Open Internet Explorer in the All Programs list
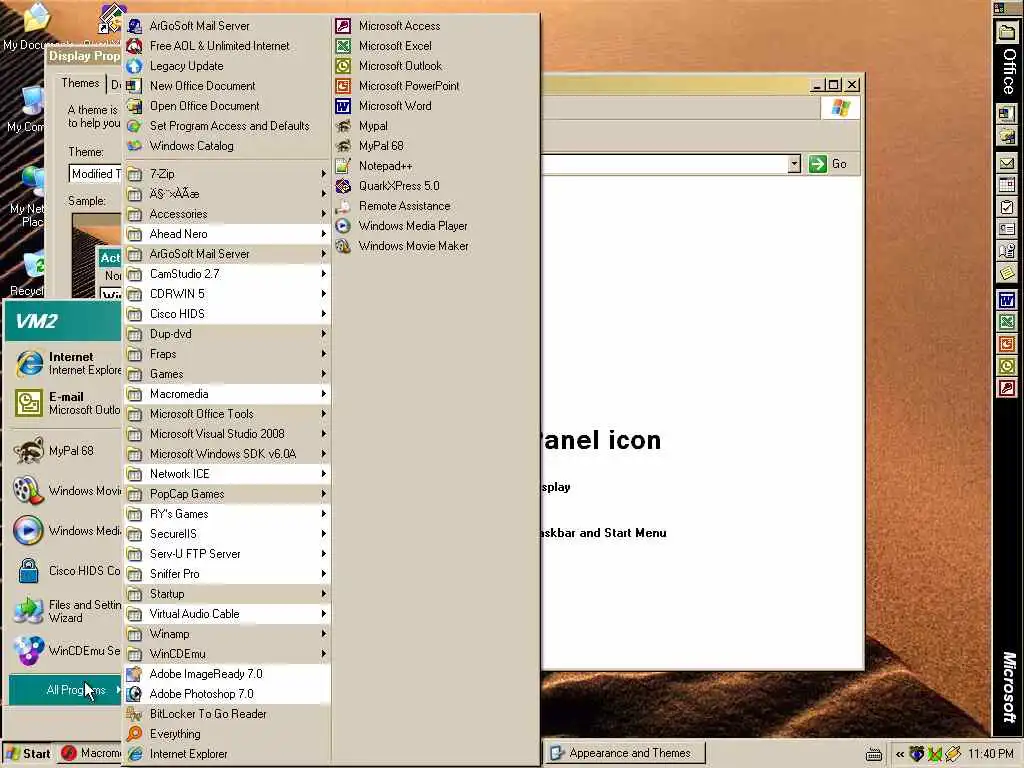The height and width of the screenshot is (768, 1024). [x=227, y=754]
